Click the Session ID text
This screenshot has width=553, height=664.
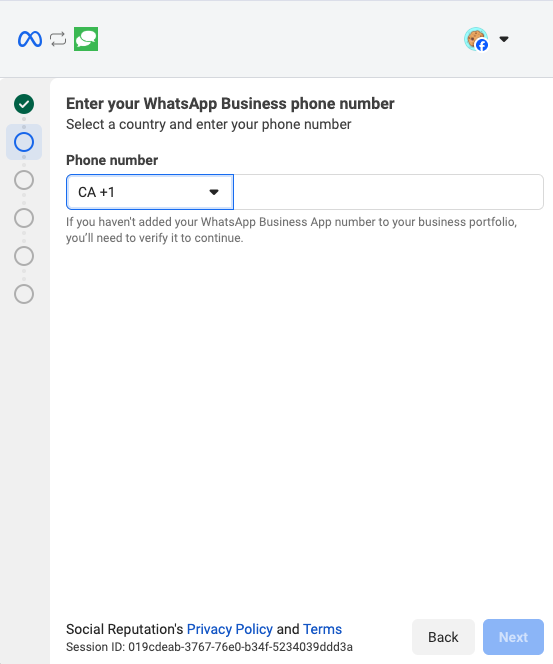click(209, 647)
